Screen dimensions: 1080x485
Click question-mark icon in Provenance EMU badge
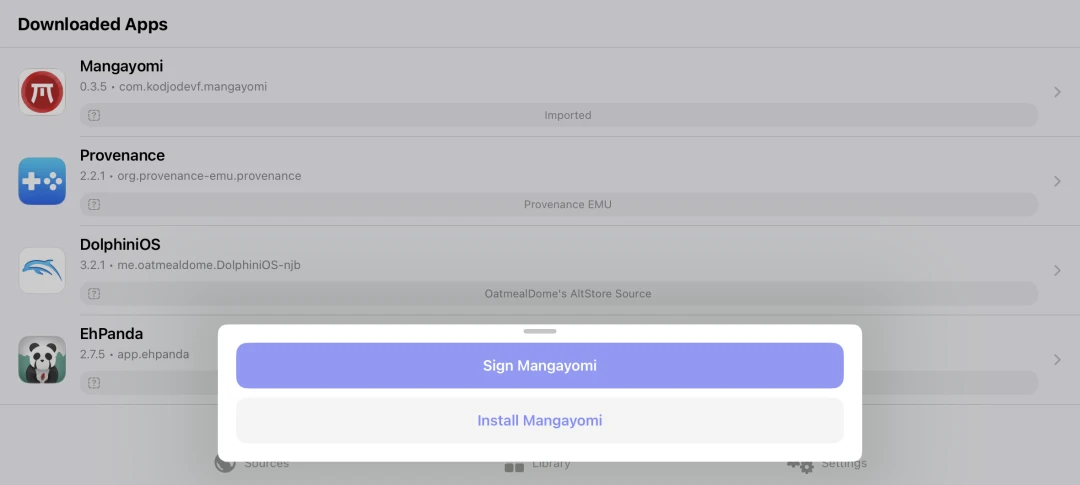click(94, 204)
